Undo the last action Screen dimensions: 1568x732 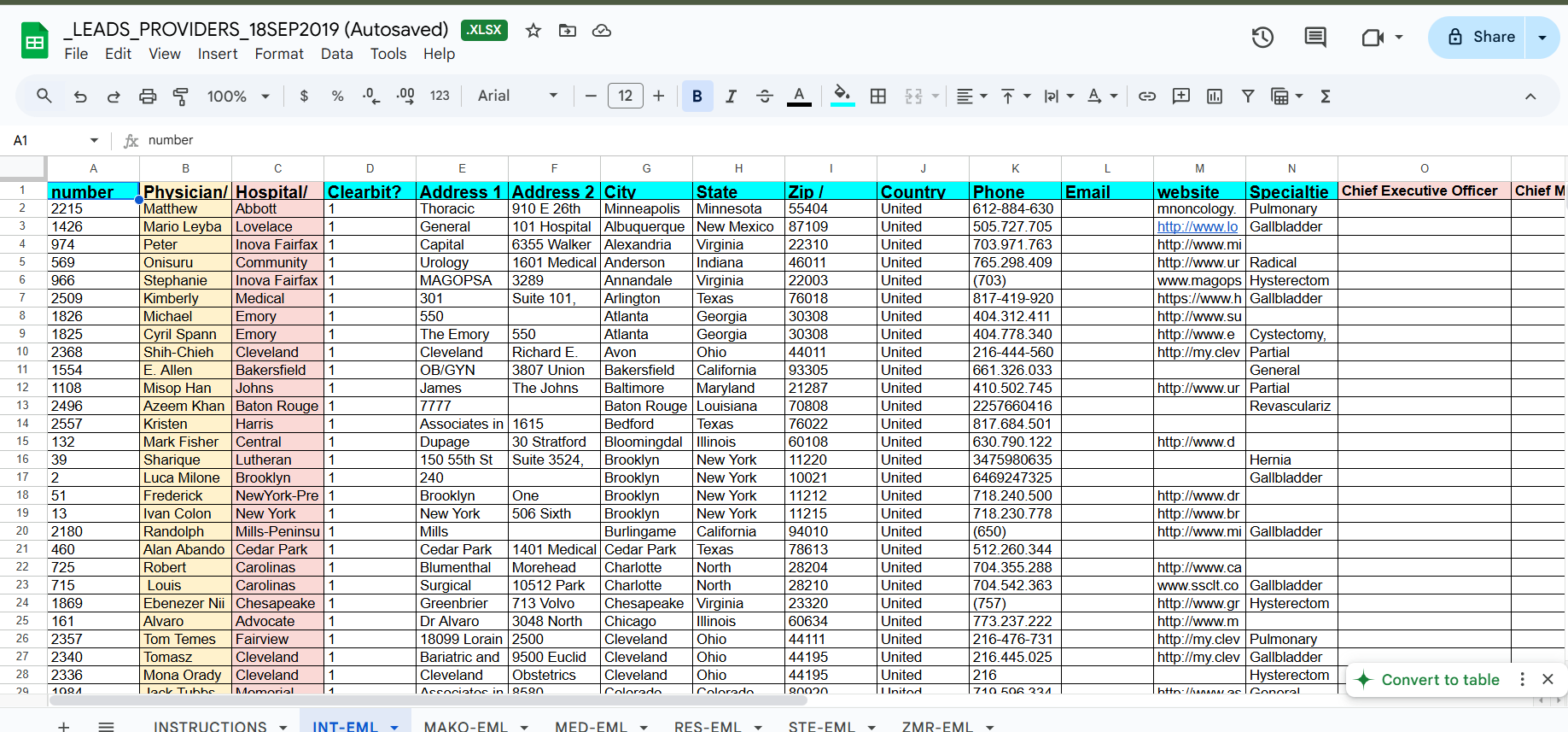pyautogui.click(x=80, y=97)
